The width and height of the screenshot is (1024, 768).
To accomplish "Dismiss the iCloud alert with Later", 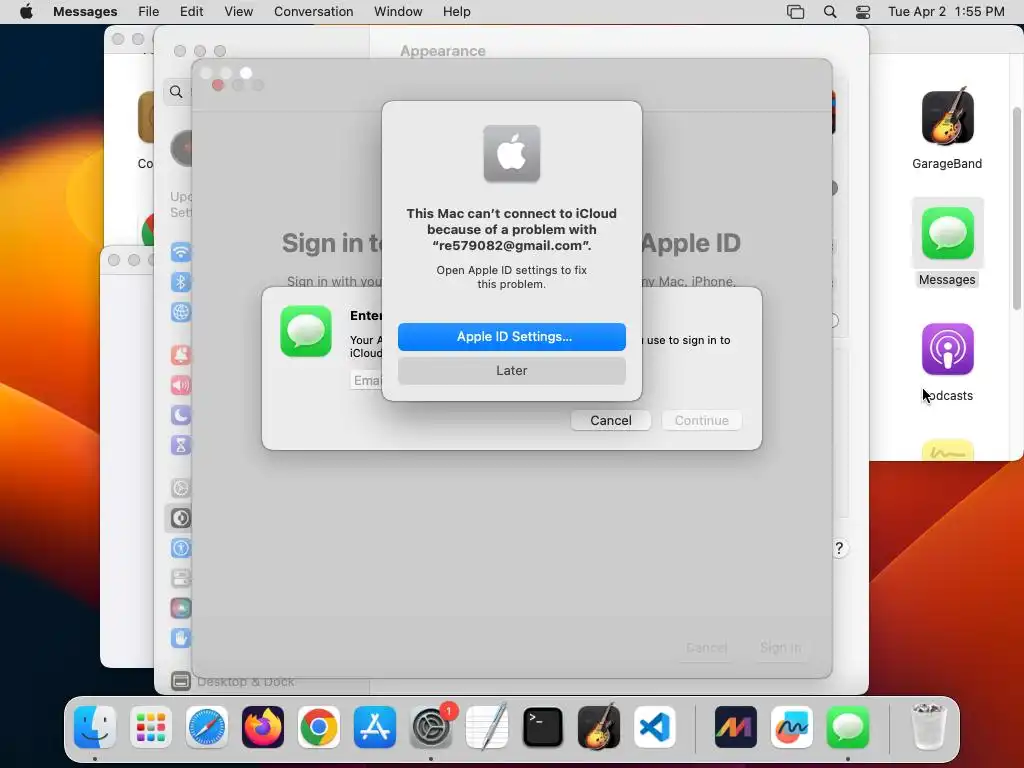I will 511,370.
